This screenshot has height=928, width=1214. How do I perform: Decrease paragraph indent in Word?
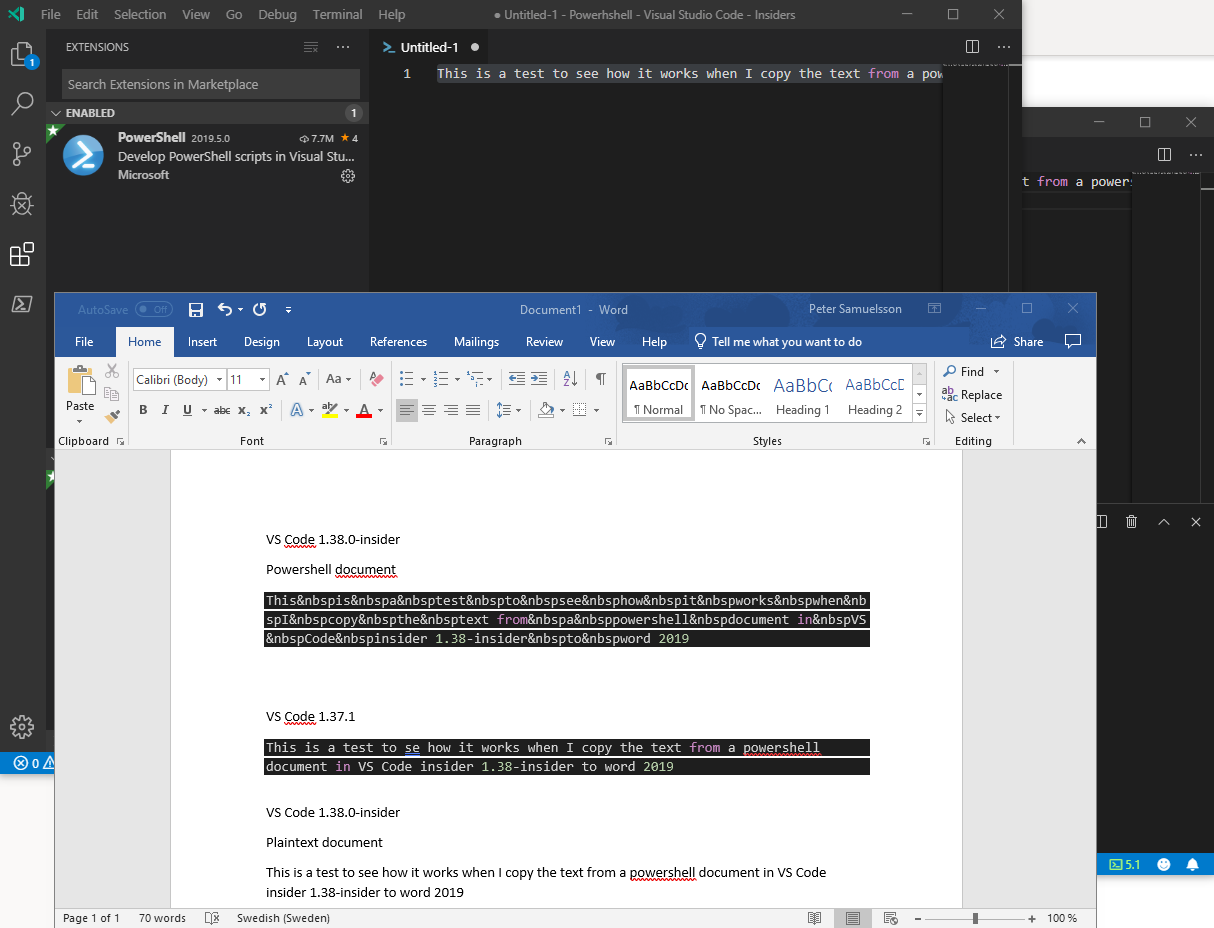pos(517,379)
